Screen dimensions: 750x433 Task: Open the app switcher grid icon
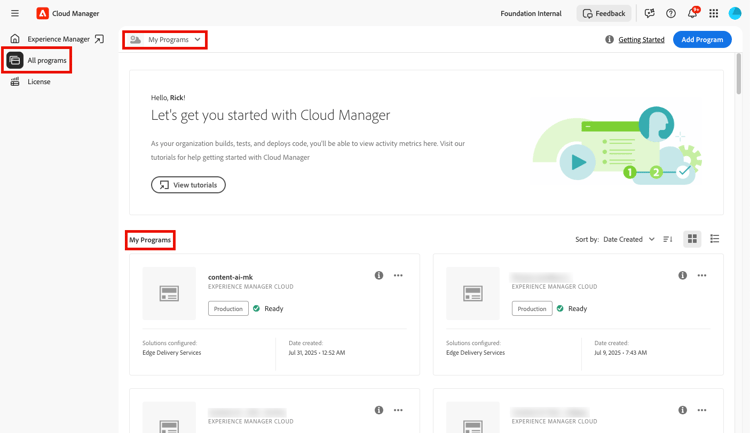[x=713, y=13]
